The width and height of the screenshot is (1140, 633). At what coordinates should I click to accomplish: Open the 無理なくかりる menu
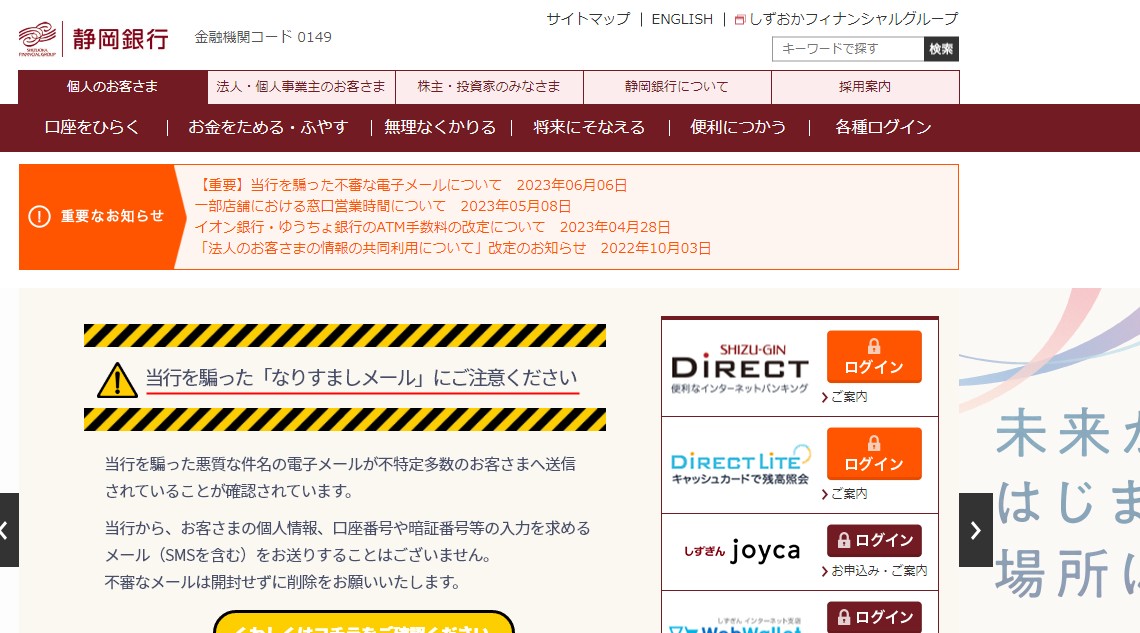click(x=440, y=127)
